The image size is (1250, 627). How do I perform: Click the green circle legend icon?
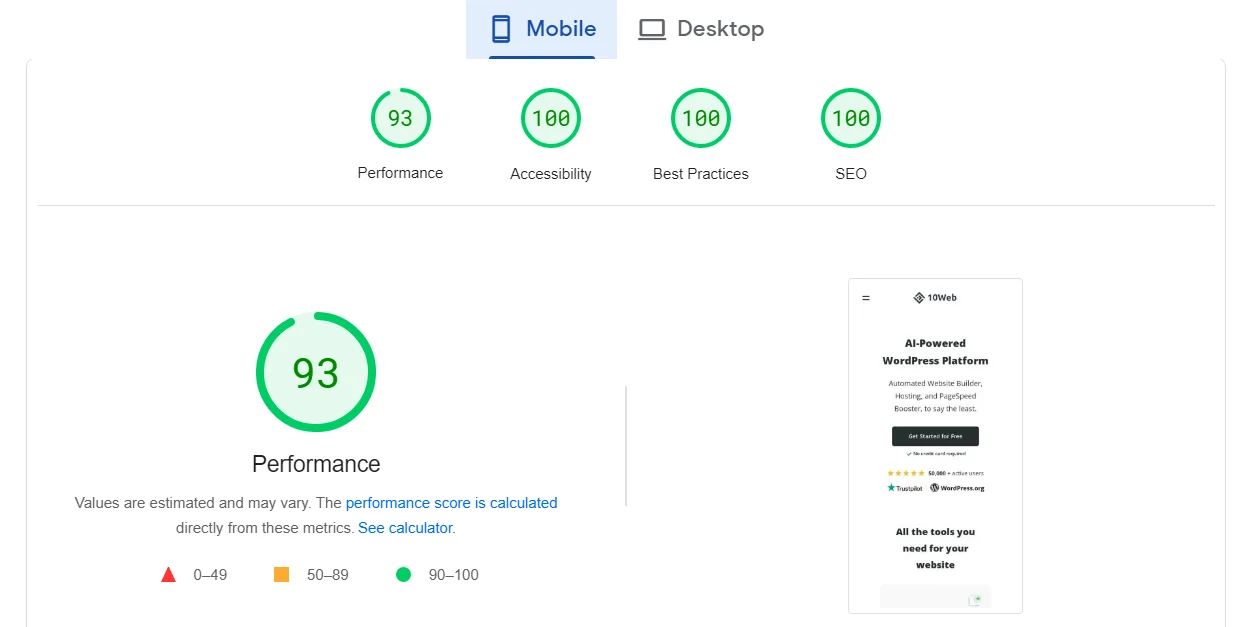pos(403,575)
